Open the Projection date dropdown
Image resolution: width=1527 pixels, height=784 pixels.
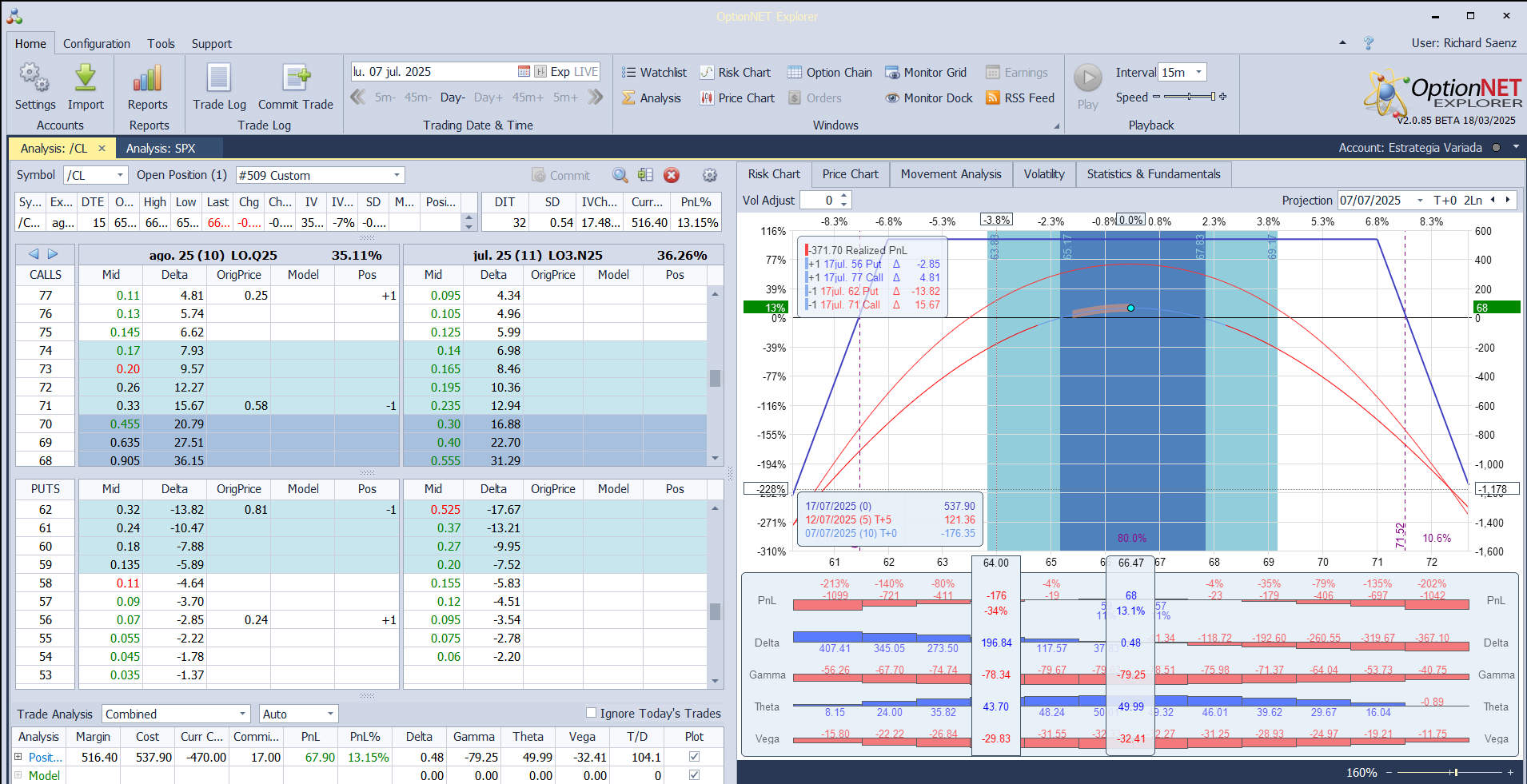1420,201
